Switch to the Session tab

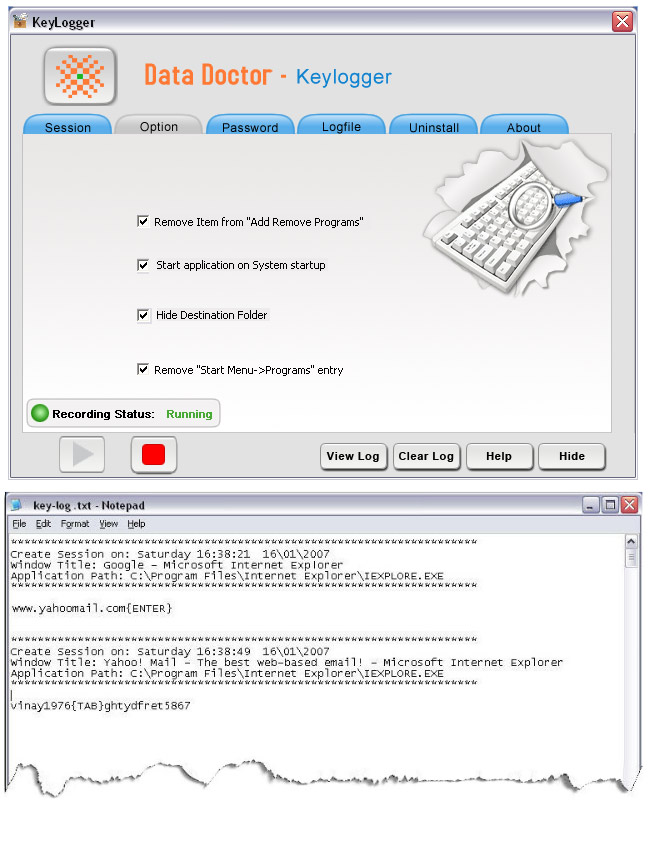click(x=68, y=127)
